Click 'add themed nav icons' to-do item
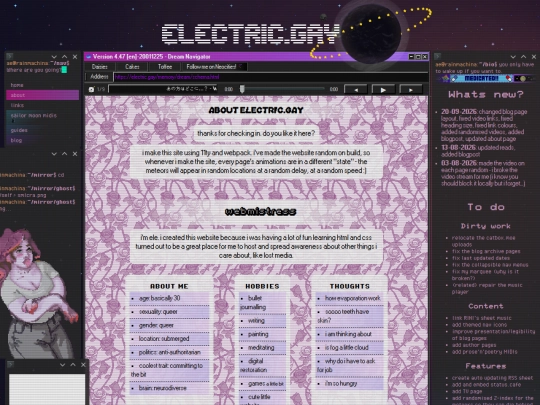The image size is (540, 405). coord(479,324)
